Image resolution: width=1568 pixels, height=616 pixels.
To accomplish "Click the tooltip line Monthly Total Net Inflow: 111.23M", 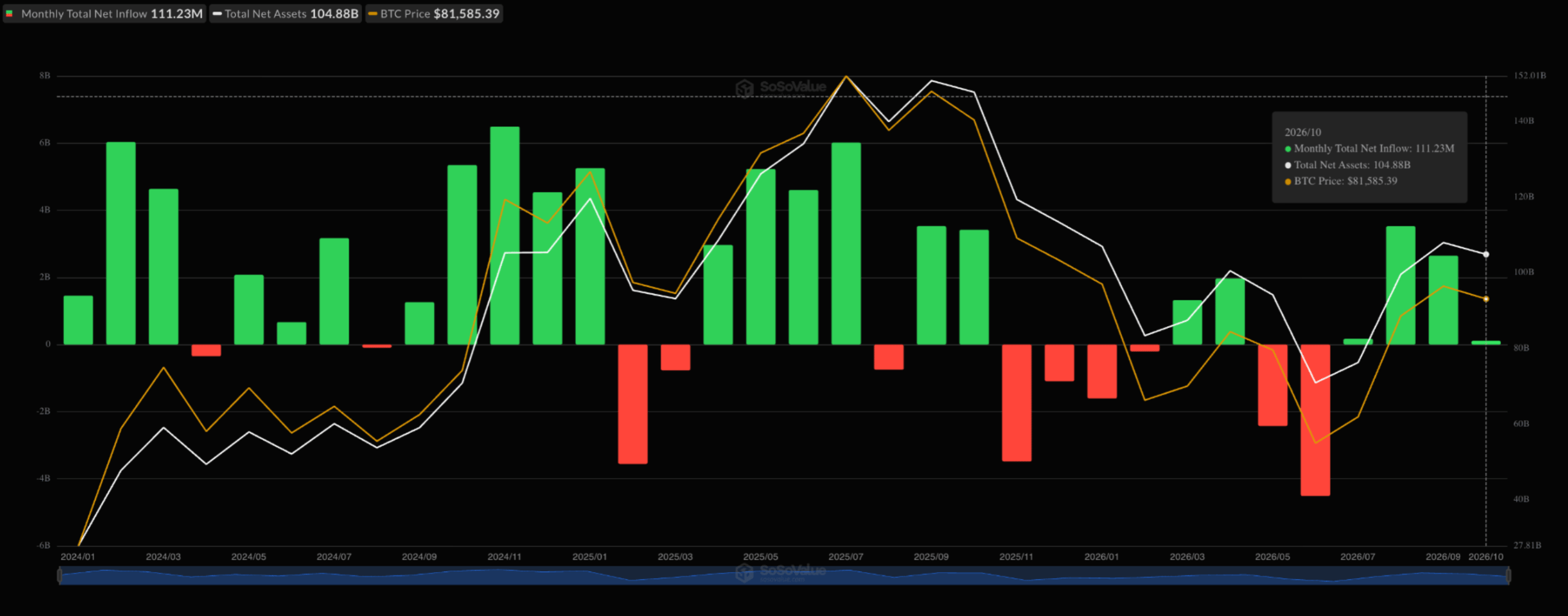I will 1369,149.
